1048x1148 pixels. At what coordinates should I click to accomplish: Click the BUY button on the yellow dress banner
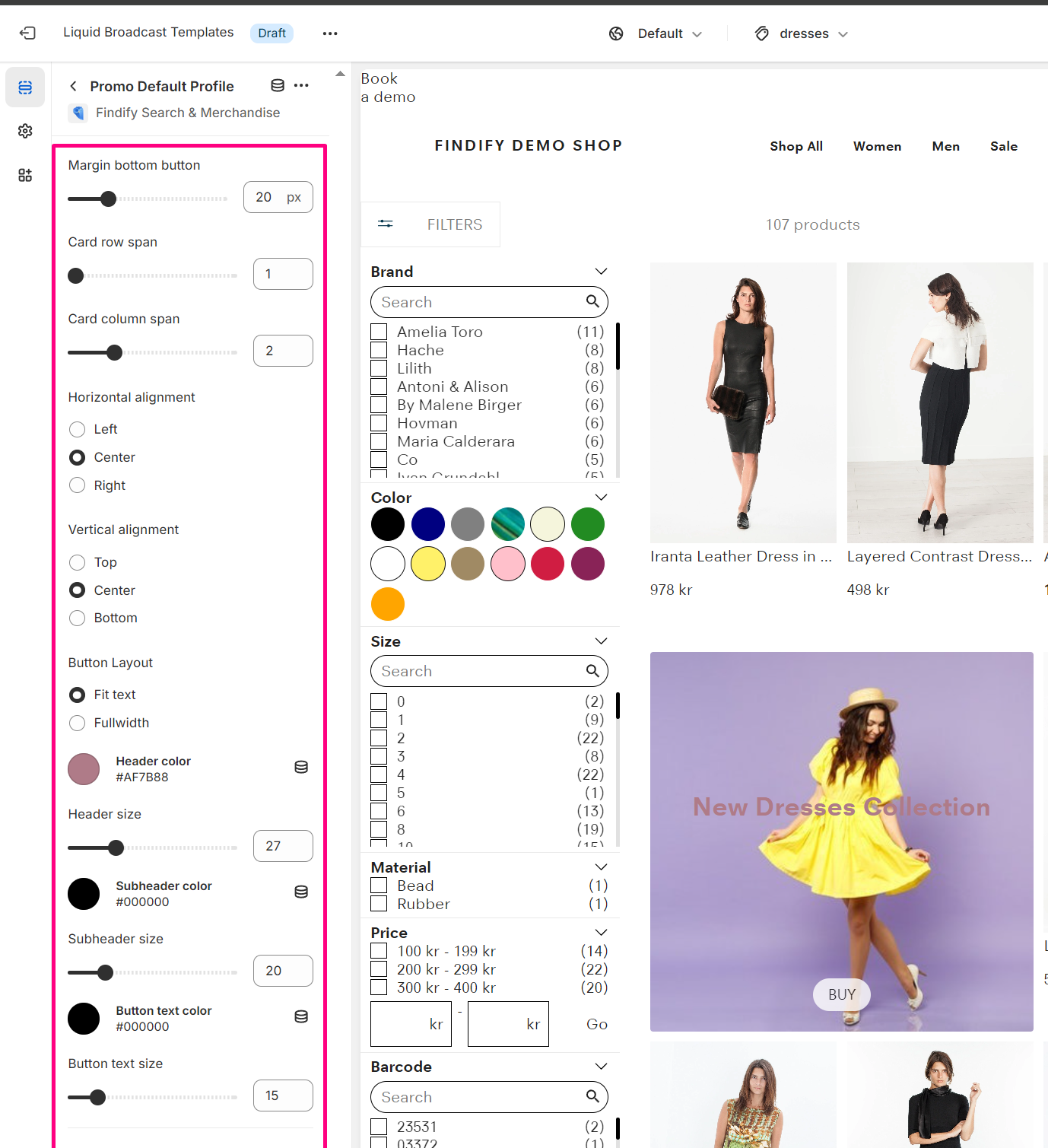[x=841, y=994]
